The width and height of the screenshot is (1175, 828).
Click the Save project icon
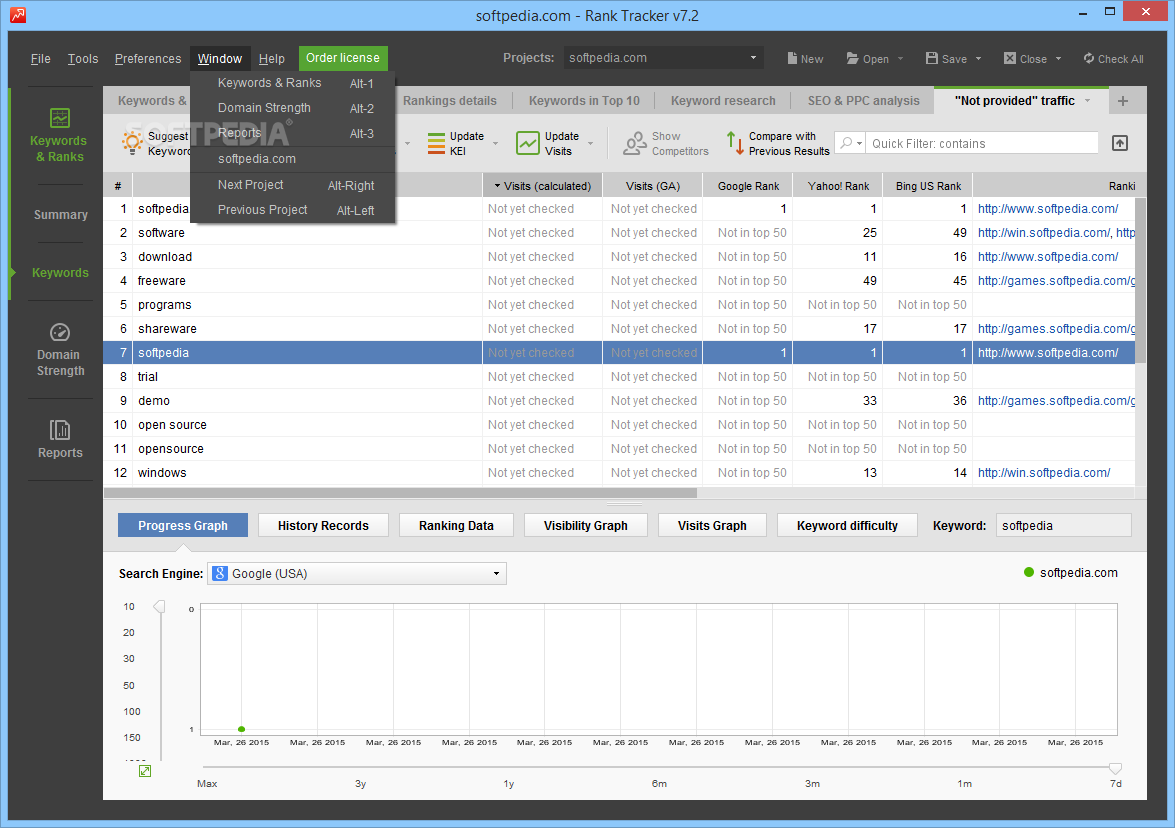pos(931,58)
